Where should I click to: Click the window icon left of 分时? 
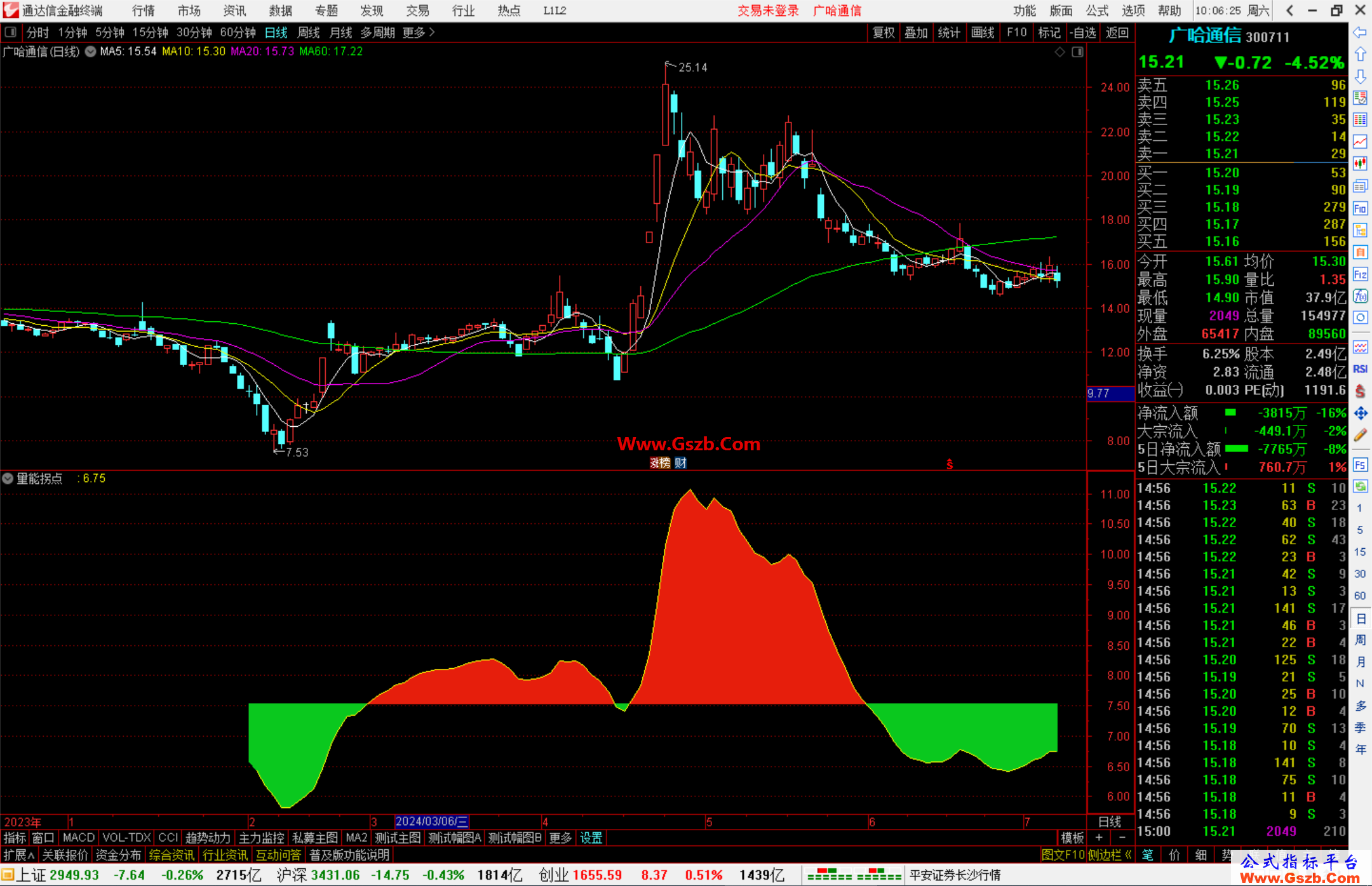click(x=11, y=32)
